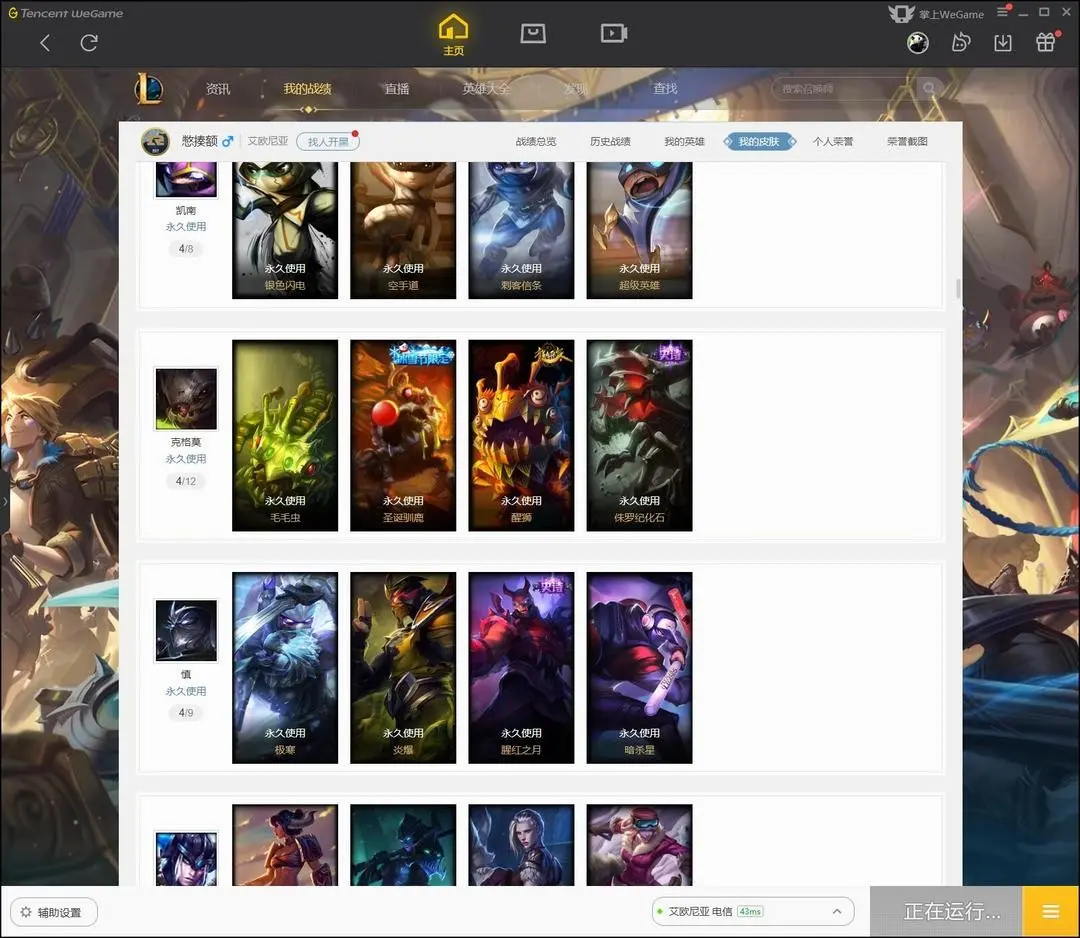
Task: Open the 历史战绩 sub-tab
Action: click(610, 141)
